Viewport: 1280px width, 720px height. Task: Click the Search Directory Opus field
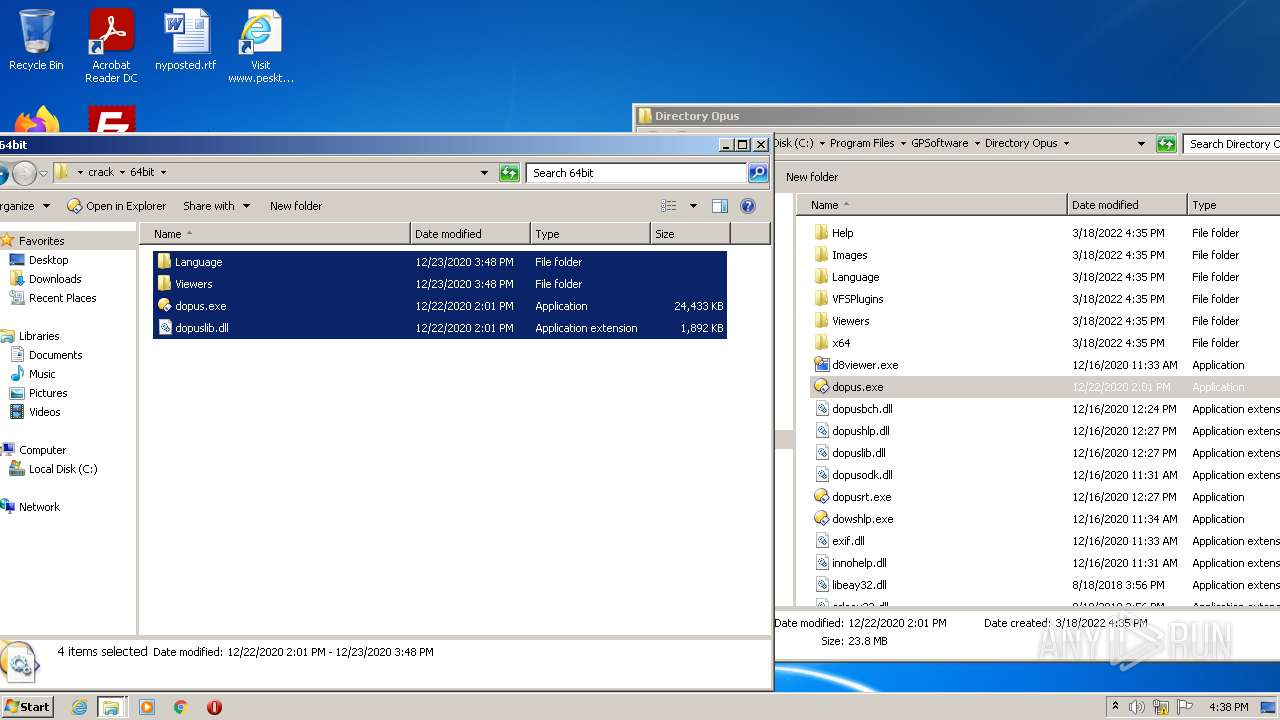tap(1232, 144)
